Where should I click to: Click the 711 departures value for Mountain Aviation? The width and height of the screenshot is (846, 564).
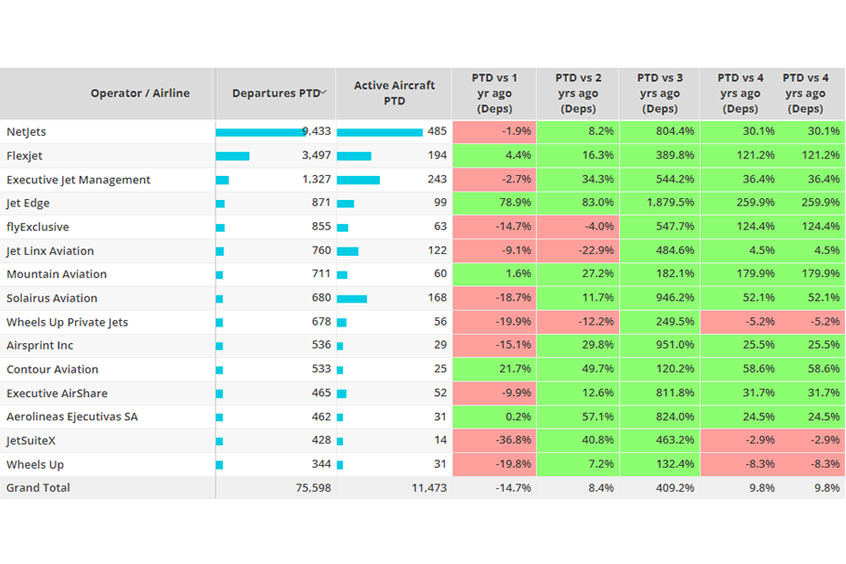tap(321, 274)
